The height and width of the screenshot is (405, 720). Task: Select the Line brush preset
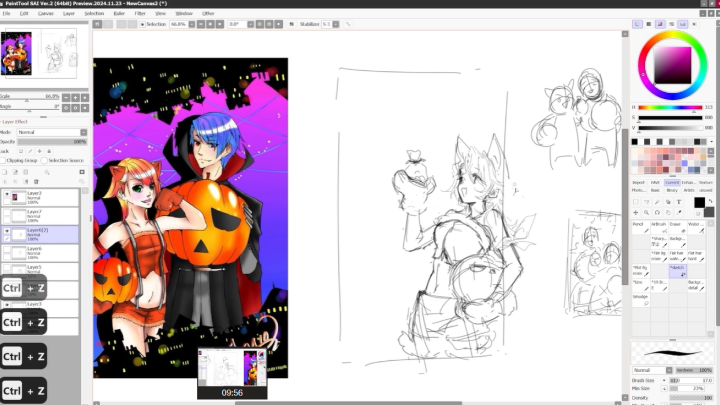[x=640, y=285]
